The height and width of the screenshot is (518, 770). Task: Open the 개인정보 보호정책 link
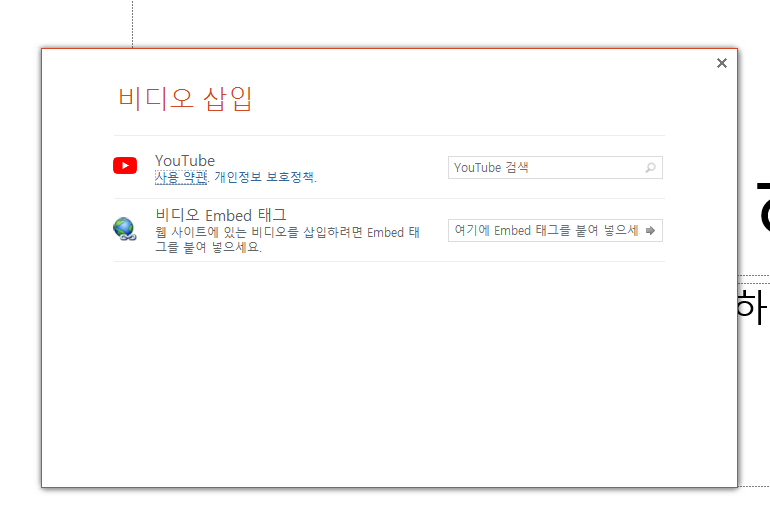point(265,177)
